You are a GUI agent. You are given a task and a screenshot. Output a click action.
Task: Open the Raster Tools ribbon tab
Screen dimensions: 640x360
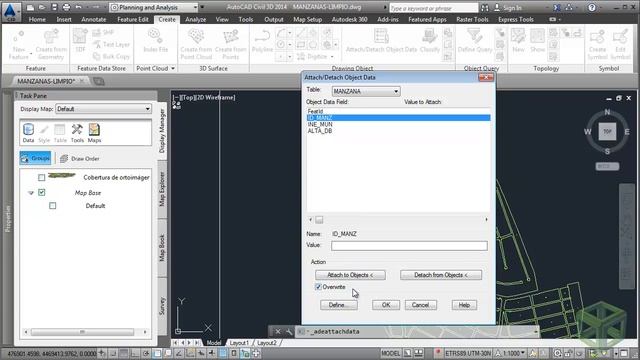[472, 19]
